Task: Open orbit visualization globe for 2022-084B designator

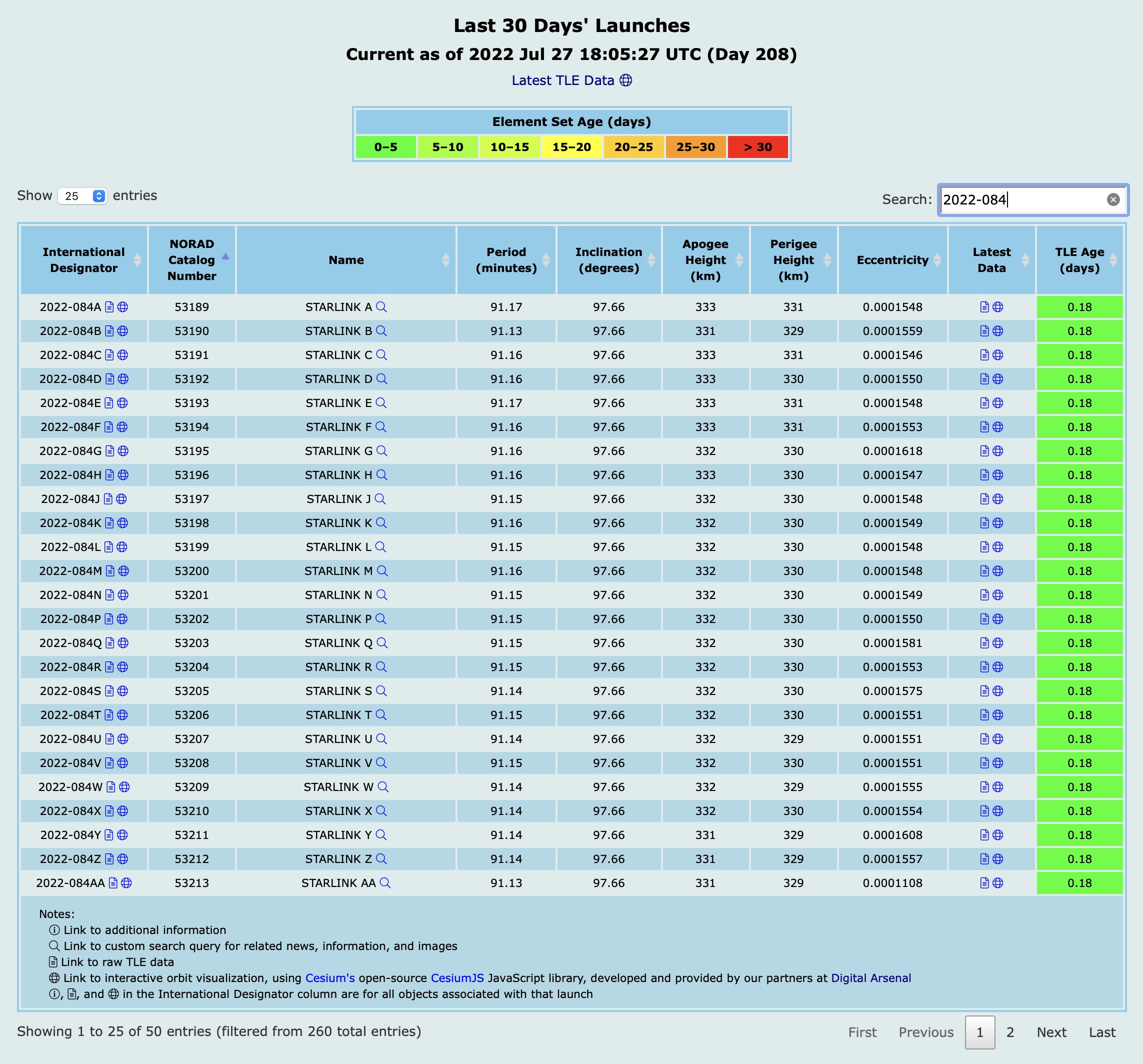Action: pyautogui.click(x=122, y=331)
